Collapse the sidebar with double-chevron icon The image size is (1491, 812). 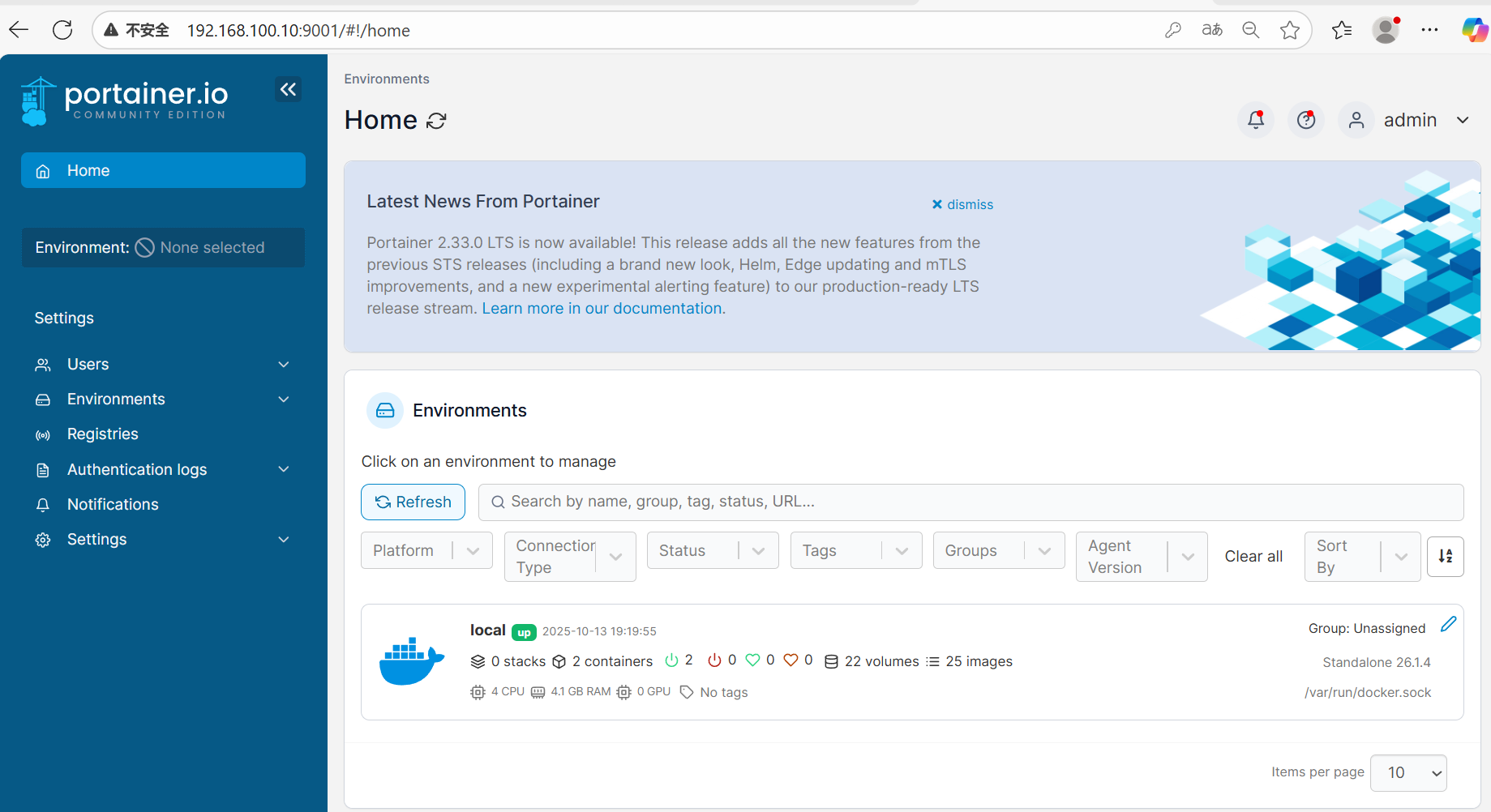point(288,89)
